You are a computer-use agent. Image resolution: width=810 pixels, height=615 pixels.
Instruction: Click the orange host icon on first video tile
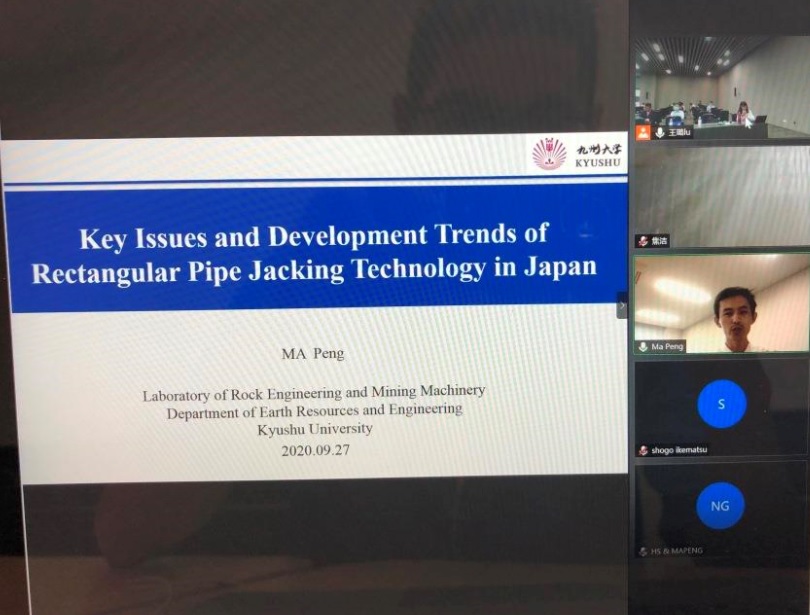tap(643, 132)
